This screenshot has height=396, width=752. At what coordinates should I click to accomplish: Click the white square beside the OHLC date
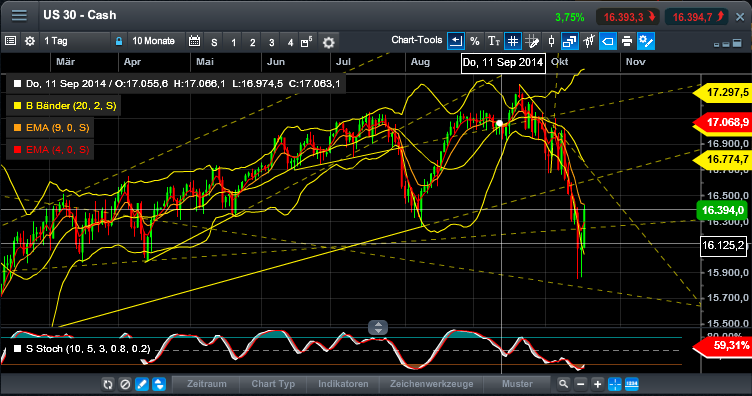[18, 83]
